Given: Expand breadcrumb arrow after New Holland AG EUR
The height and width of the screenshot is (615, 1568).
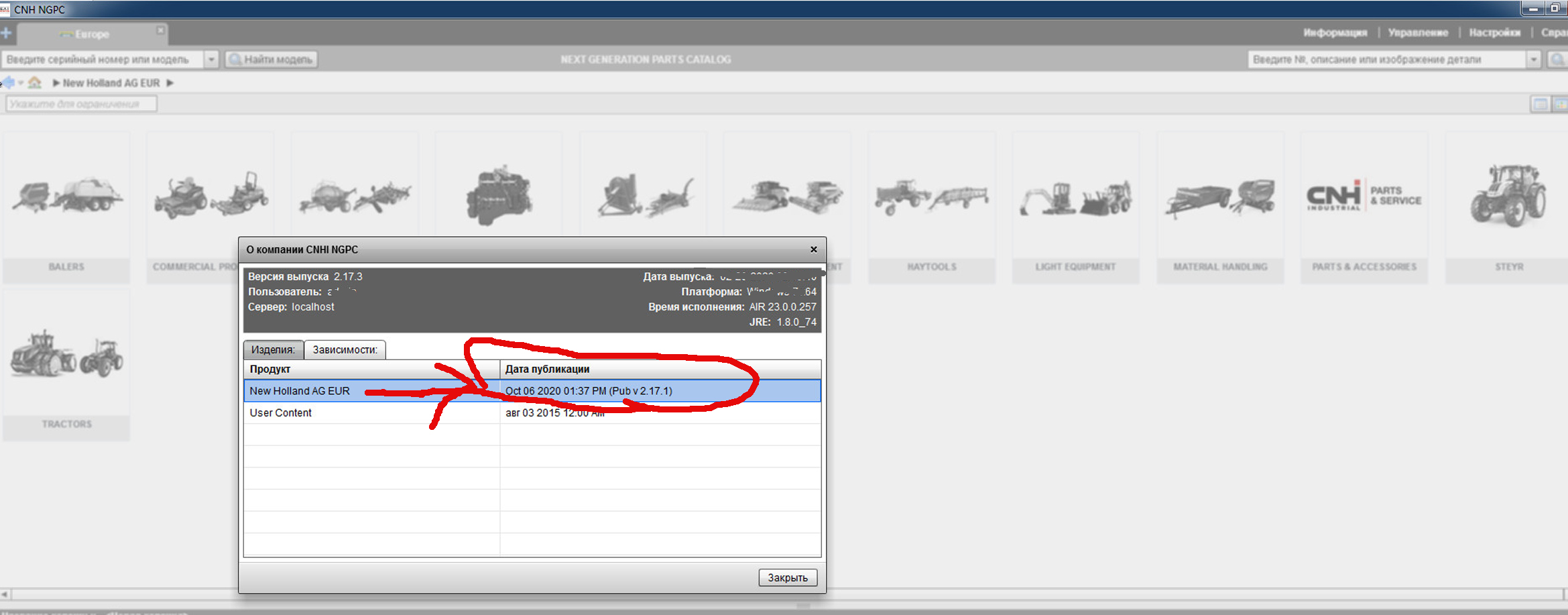Looking at the screenshot, I should [x=170, y=83].
